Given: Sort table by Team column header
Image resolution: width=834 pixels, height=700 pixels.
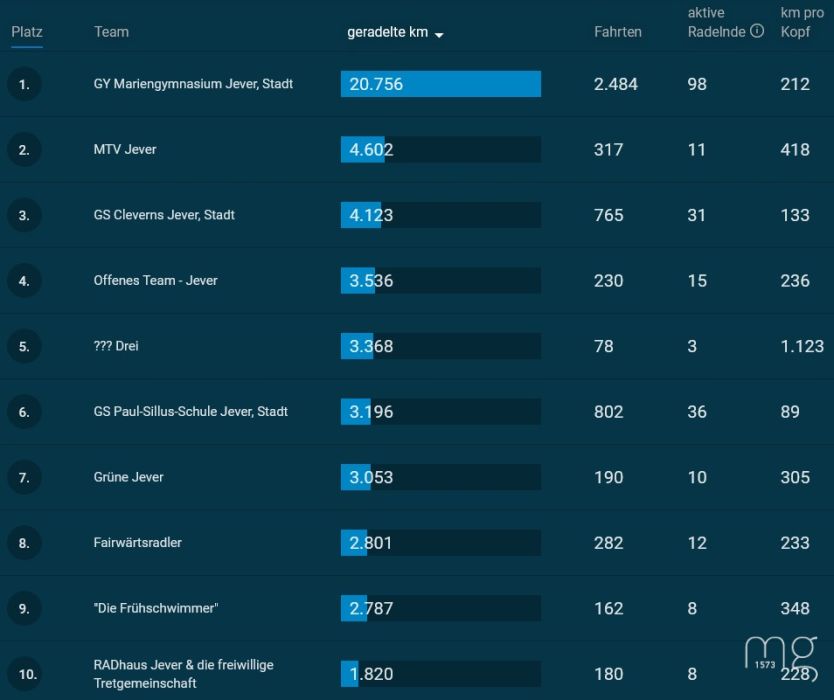Looking at the screenshot, I should [x=111, y=32].
